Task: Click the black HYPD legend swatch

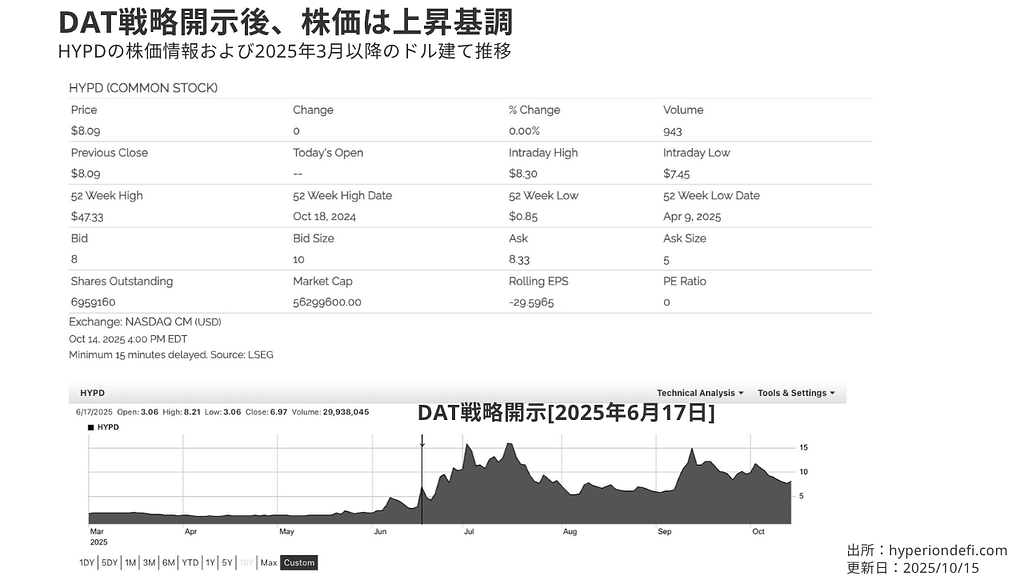Action: tap(91, 427)
